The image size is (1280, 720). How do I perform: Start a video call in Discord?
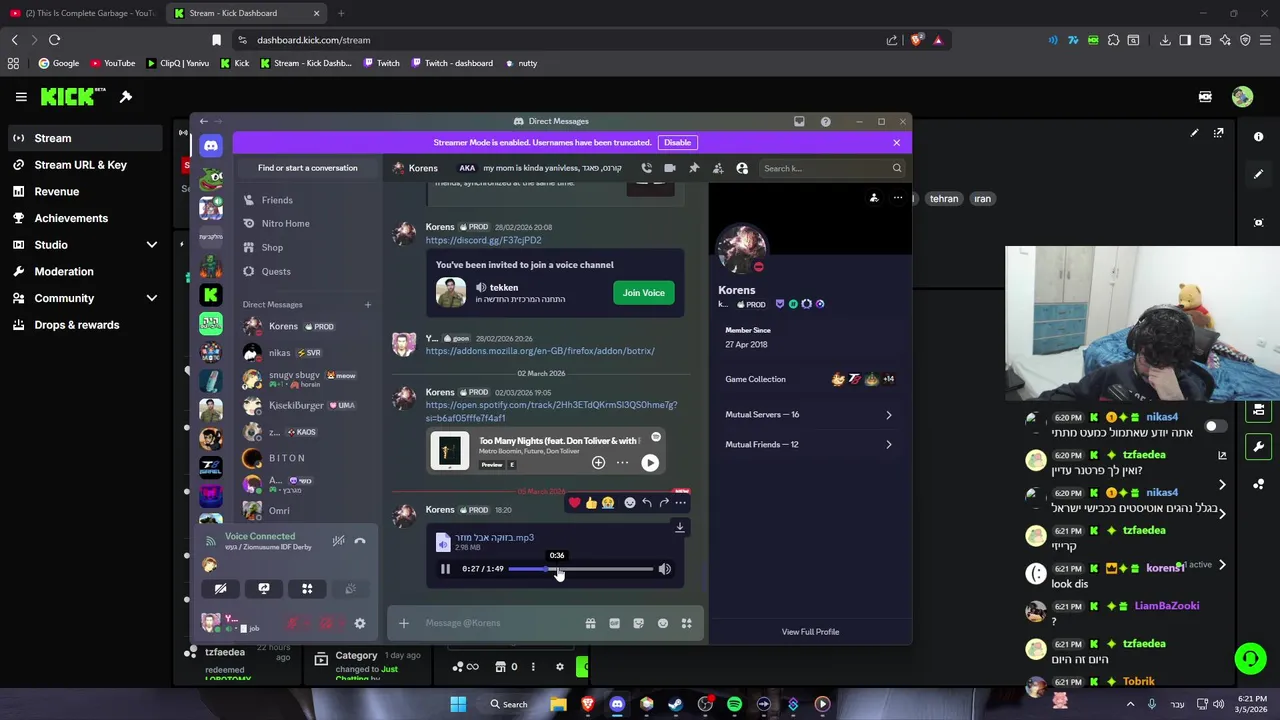[670, 168]
